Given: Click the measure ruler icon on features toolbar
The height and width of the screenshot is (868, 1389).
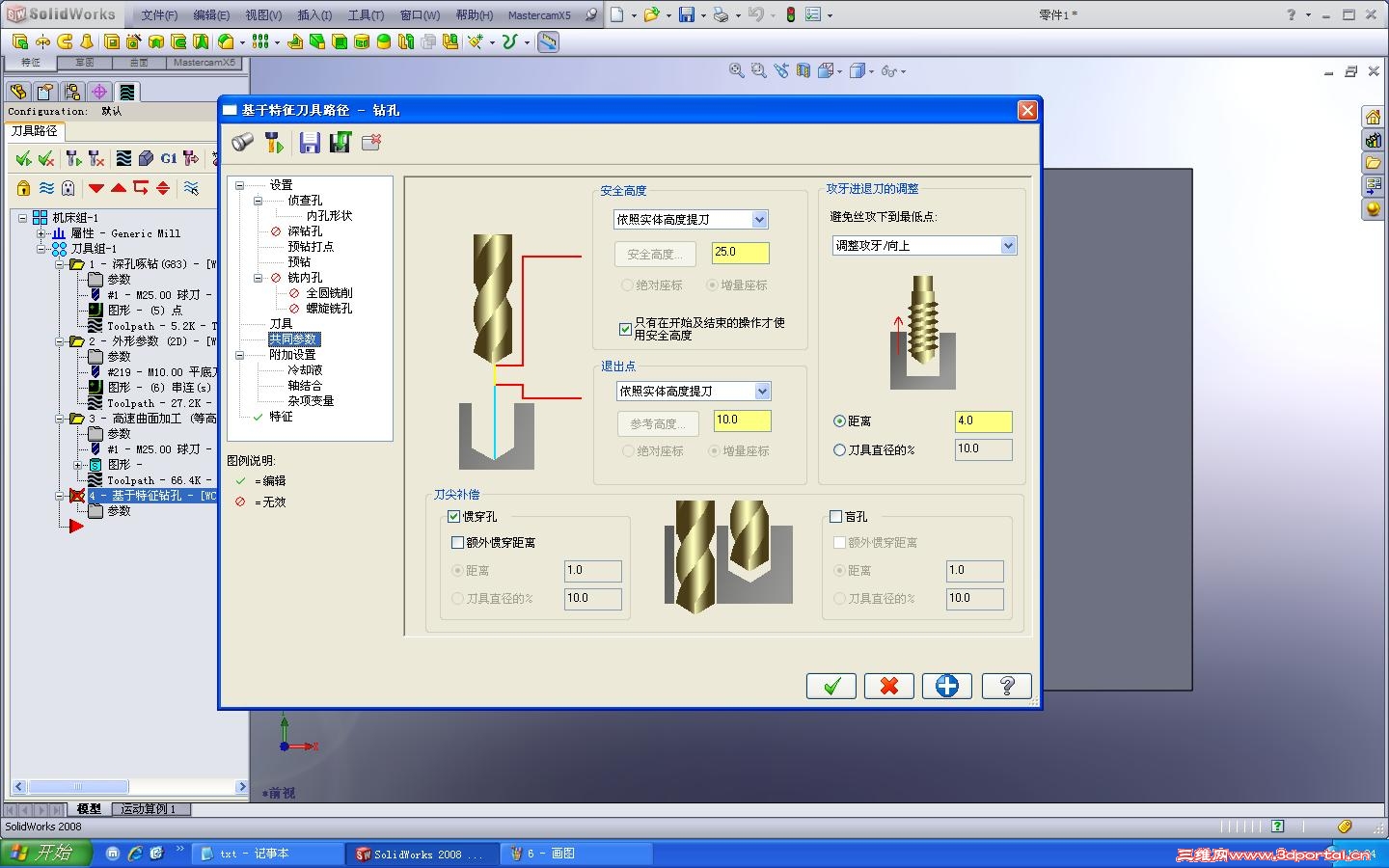Looking at the screenshot, I should click(548, 41).
